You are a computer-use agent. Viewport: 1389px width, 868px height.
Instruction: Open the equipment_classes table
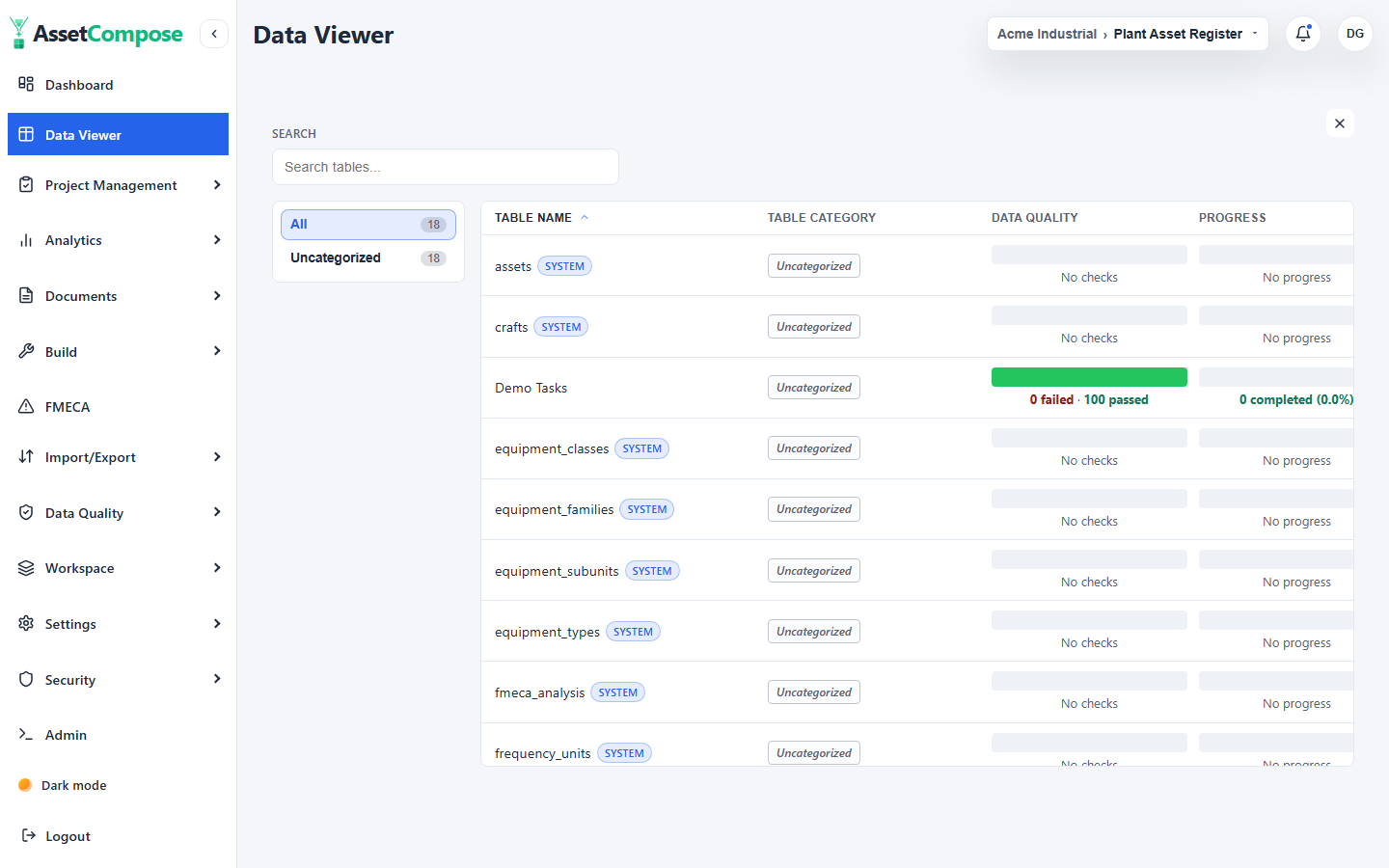pyautogui.click(x=552, y=448)
